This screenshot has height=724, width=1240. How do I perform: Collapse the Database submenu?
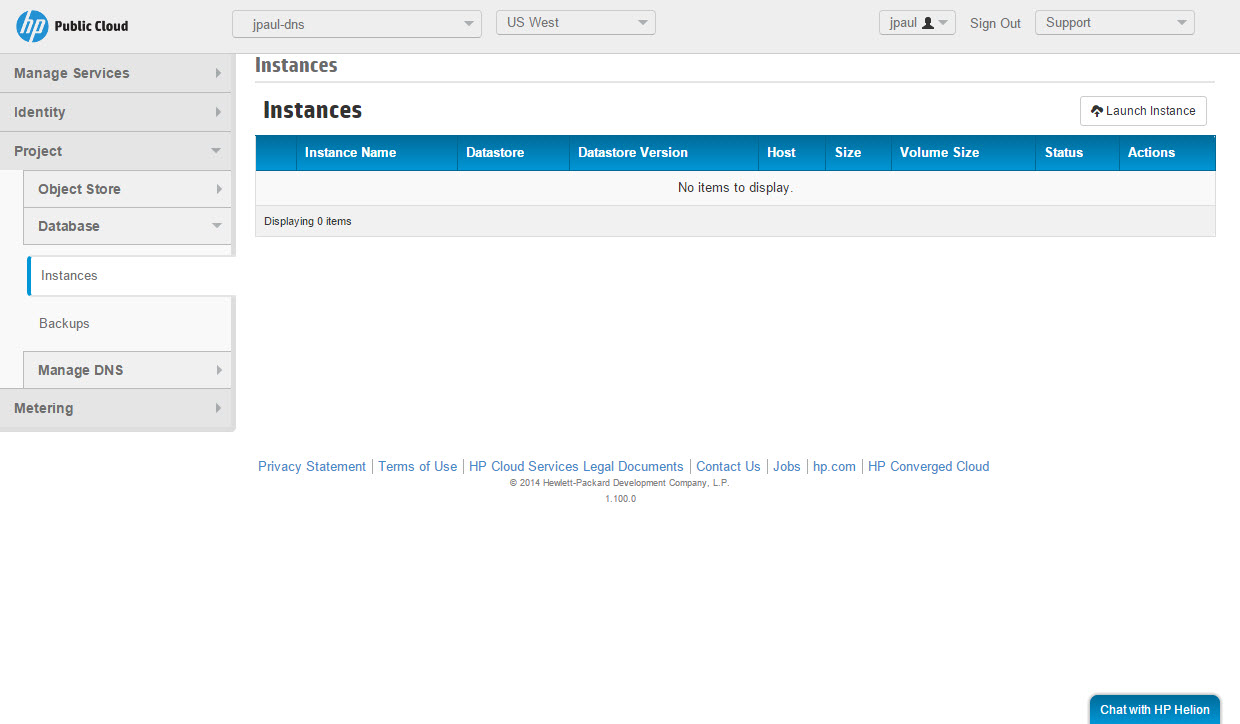(x=127, y=226)
